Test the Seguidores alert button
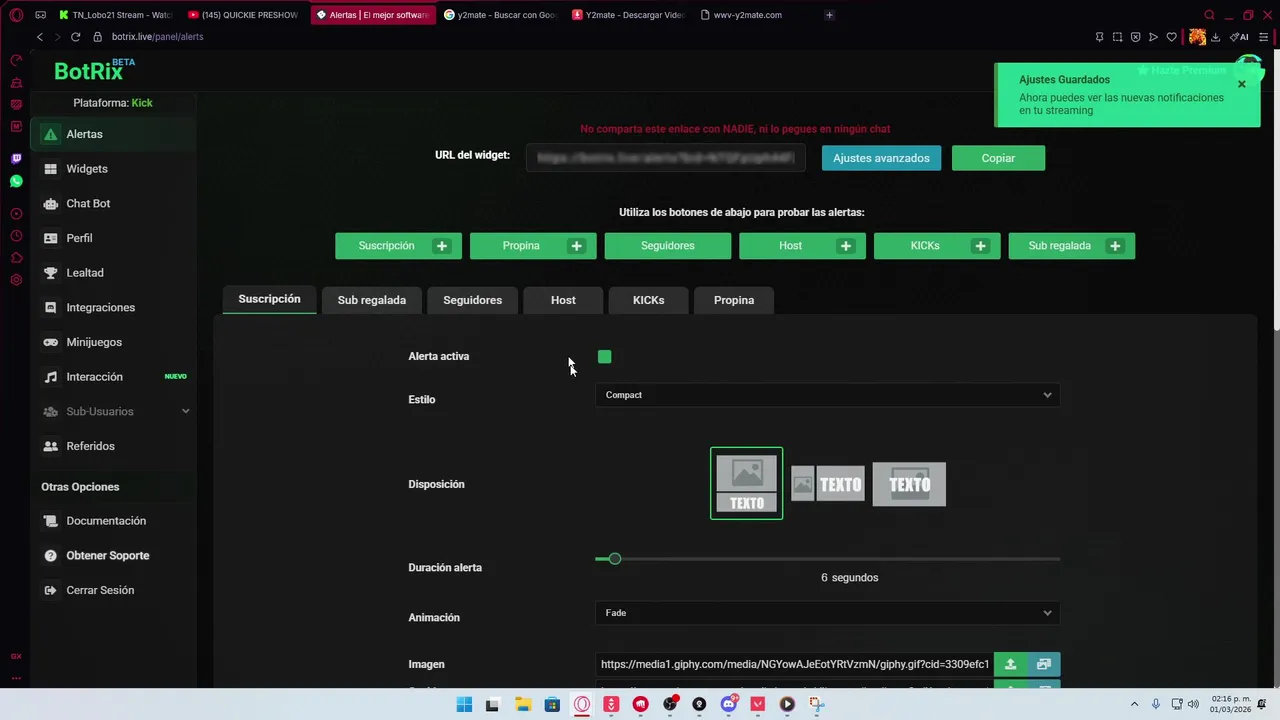Viewport: 1280px width, 720px height. 667,246
